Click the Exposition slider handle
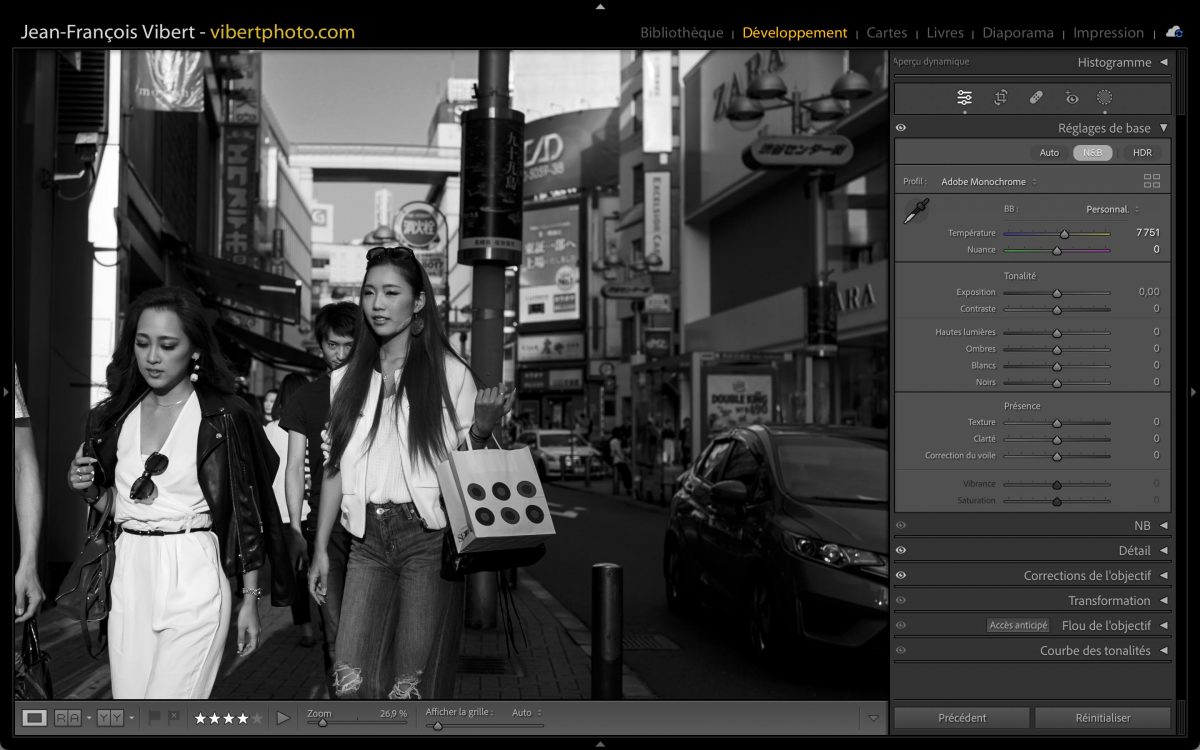The image size is (1200, 750). tap(1056, 293)
